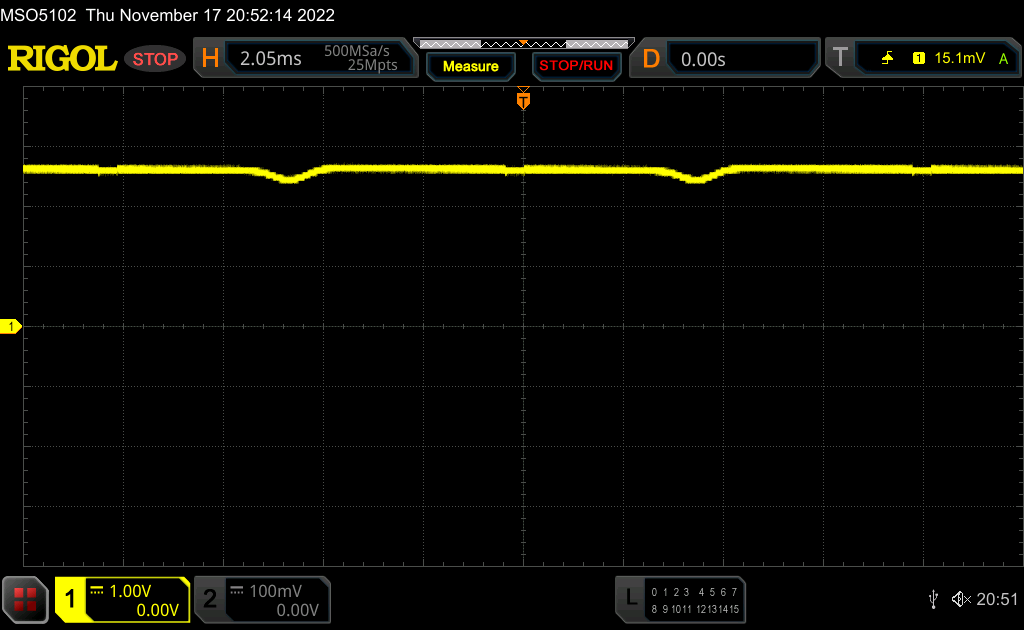Click the RIGOL logo

(x=62, y=59)
